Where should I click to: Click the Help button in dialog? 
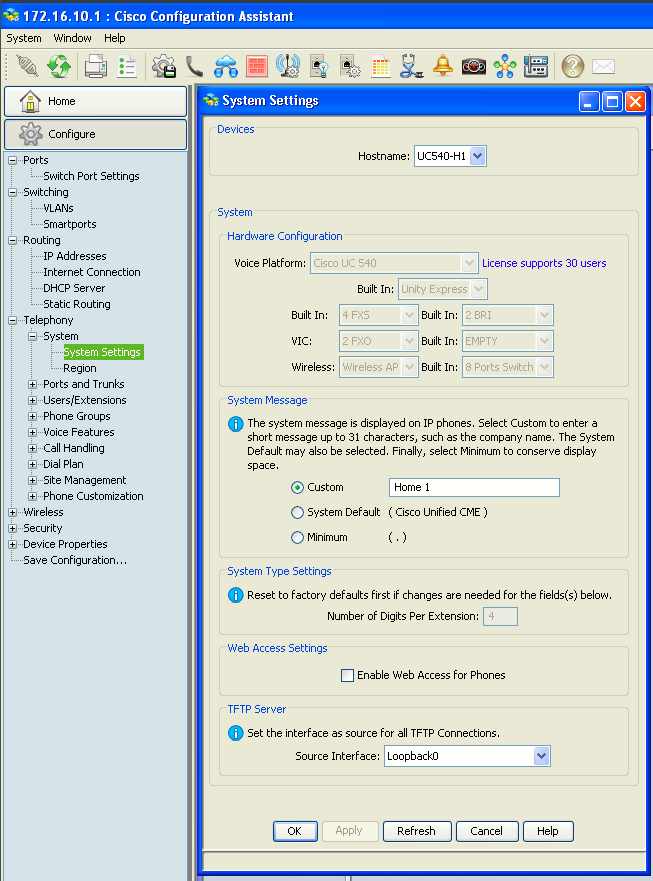[x=548, y=832]
